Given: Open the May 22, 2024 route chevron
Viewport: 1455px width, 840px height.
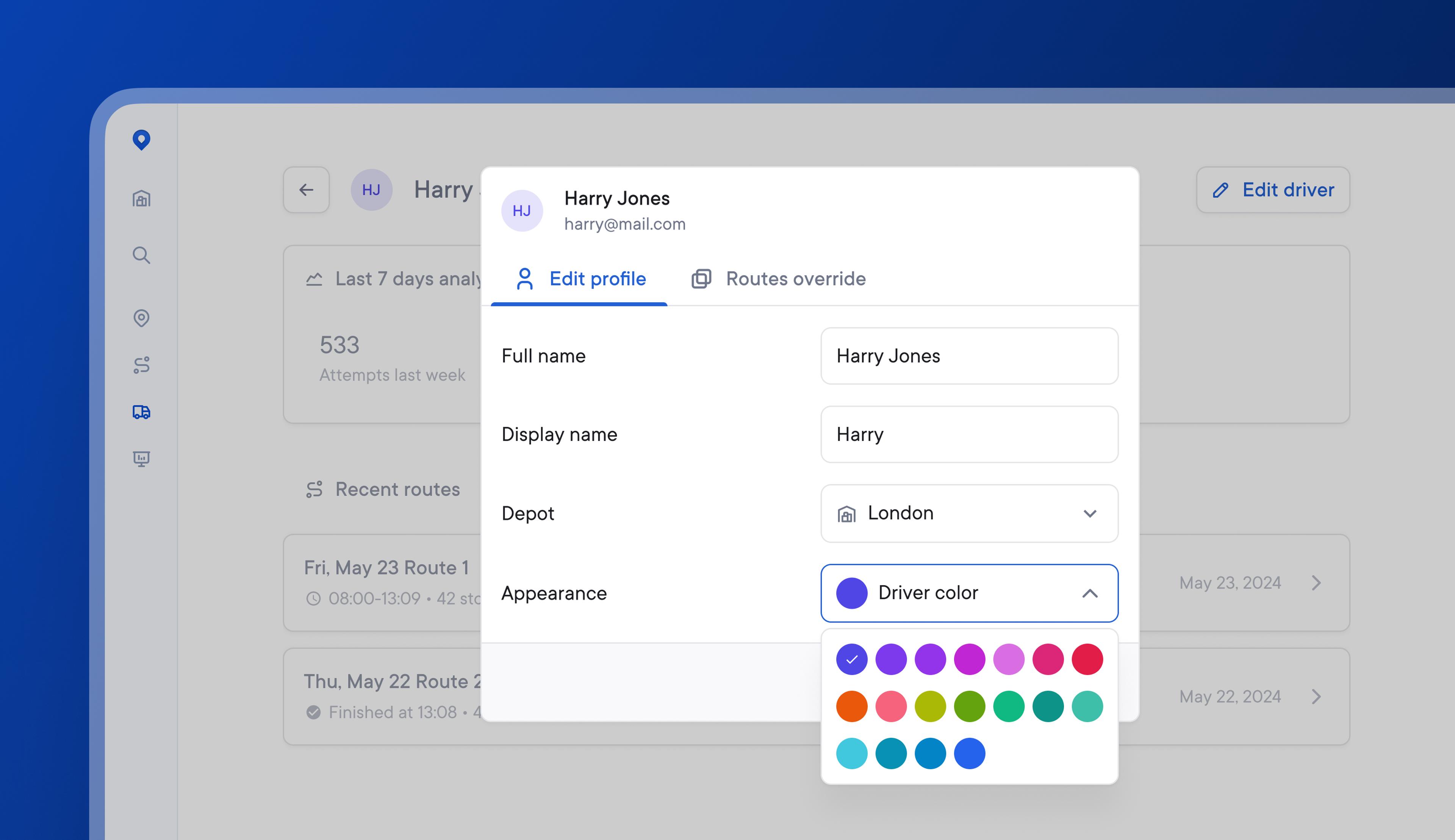Looking at the screenshot, I should pyautogui.click(x=1316, y=697).
